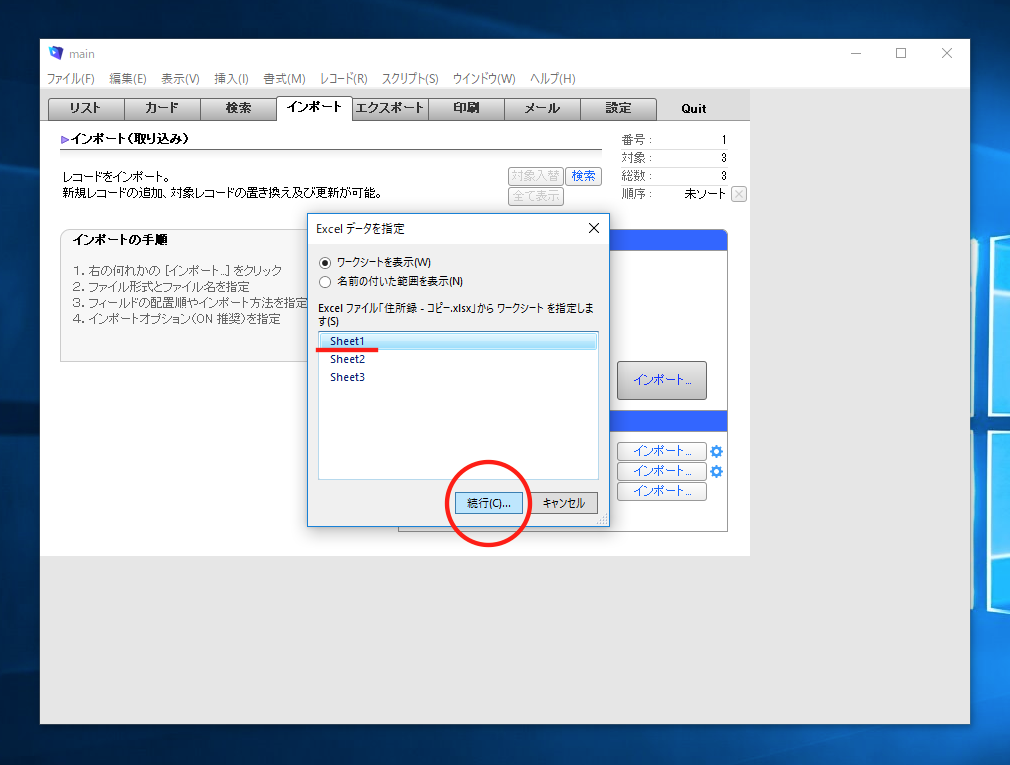
Task: Select Sheet1 in the worksheet list
Action: coord(348,341)
